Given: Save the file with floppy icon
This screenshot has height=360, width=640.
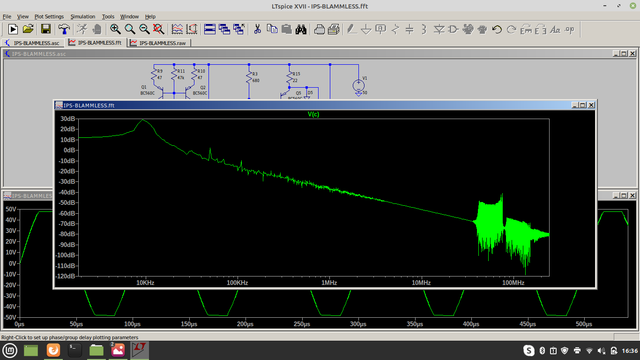Looking at the screenshot, I should tap(46, 29).
